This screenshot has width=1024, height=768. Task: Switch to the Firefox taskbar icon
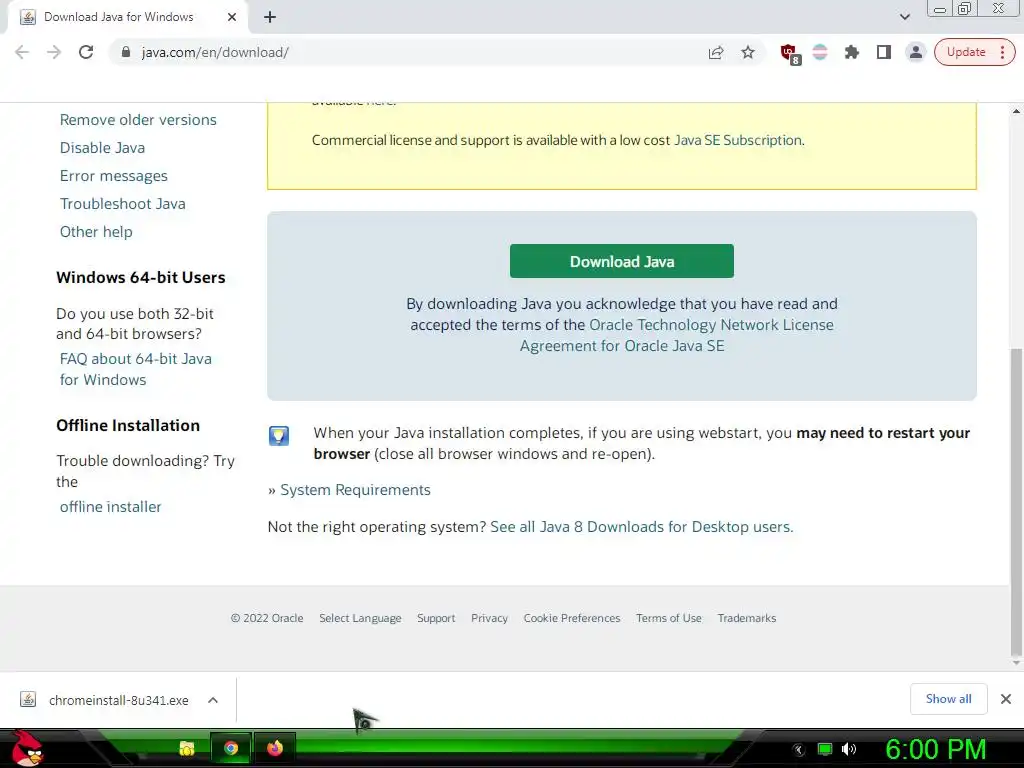tap(275, 748)
